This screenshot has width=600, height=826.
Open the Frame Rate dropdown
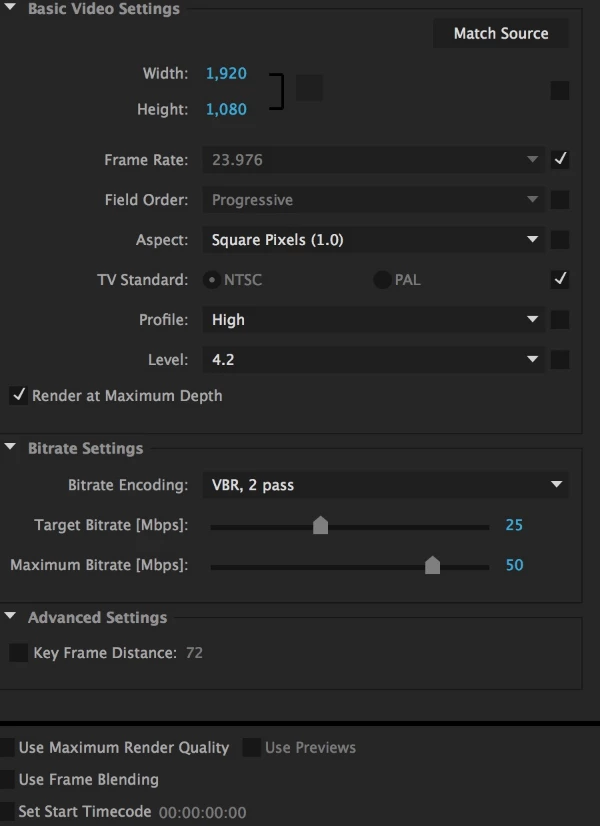pos(373,160)
